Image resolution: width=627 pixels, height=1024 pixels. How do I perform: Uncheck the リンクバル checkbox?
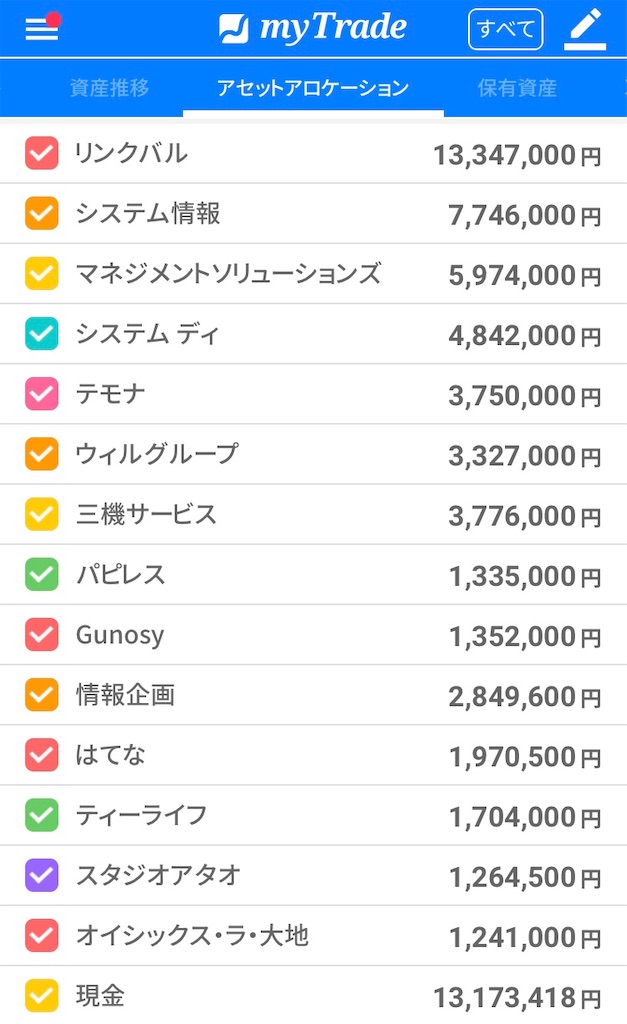(42, 153)
